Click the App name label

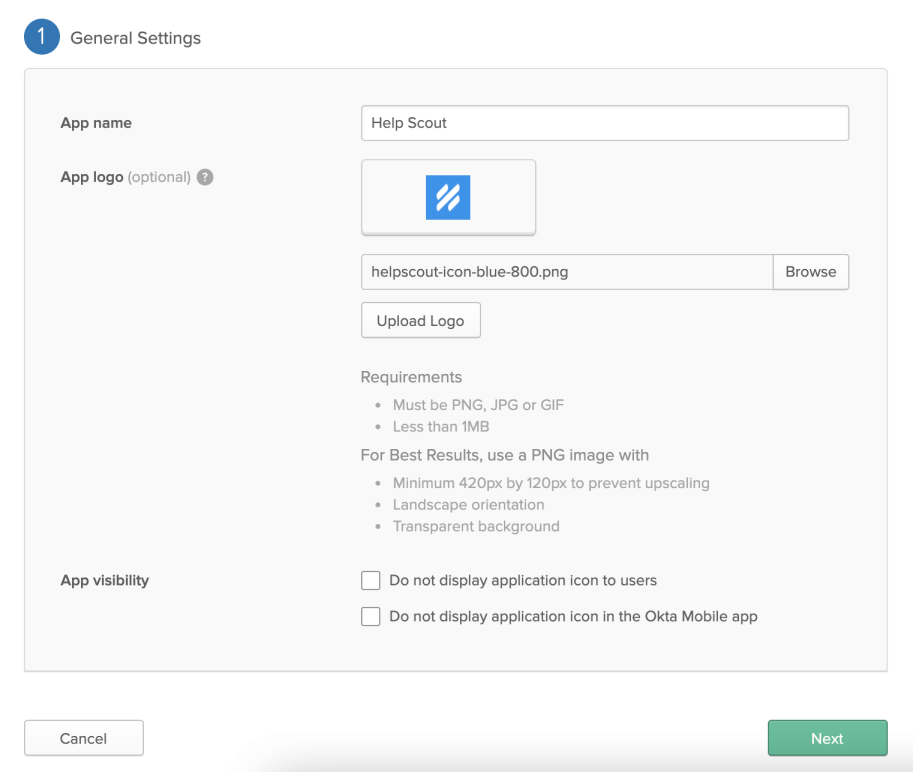(96, 123)
